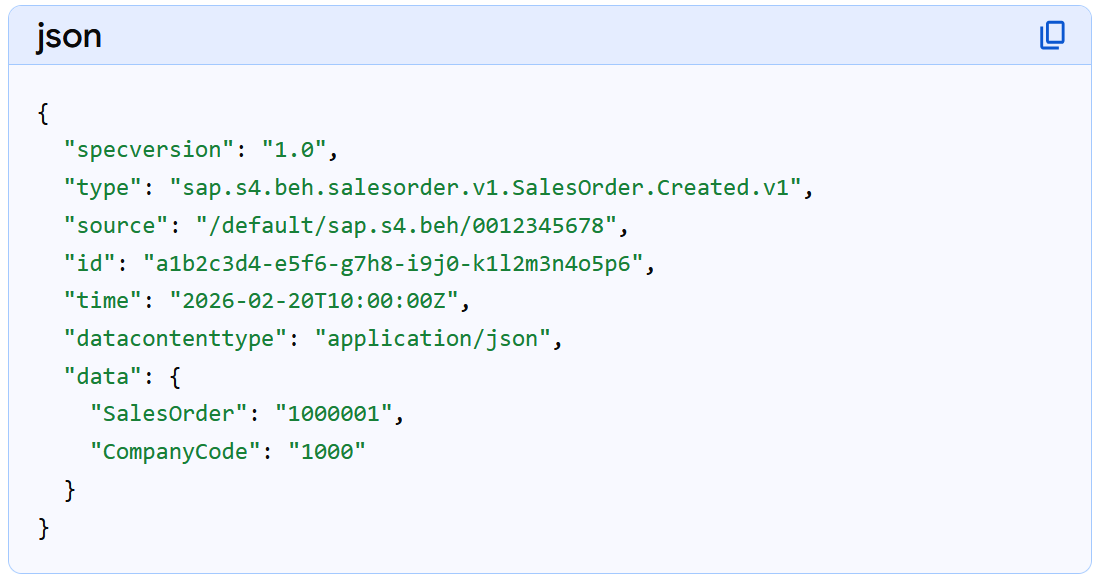Click the "source" key name
The height and width of the screenshot is (578, 1099).
pyautogui.click(x=110, y=226)
